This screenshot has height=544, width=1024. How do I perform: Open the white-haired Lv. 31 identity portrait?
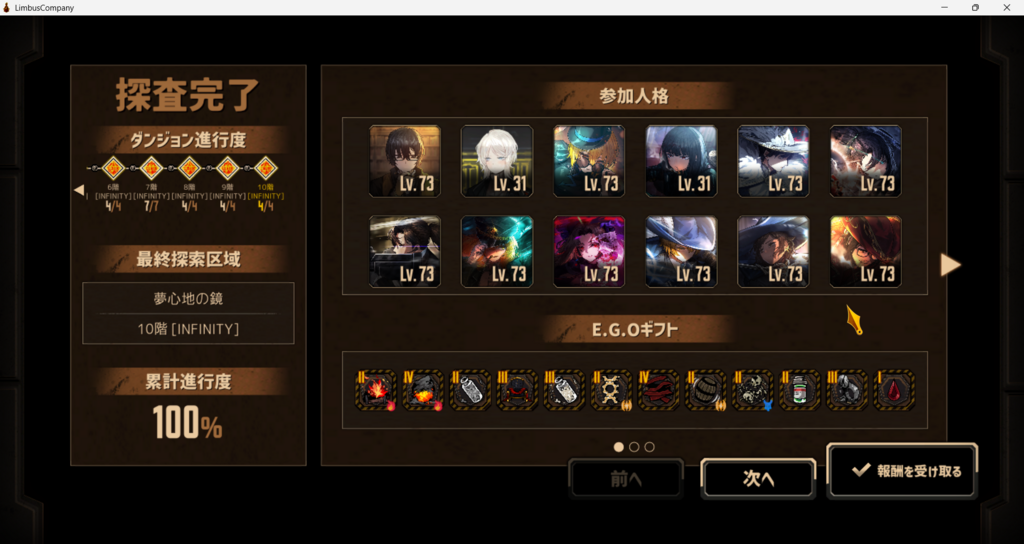[497, 161]
